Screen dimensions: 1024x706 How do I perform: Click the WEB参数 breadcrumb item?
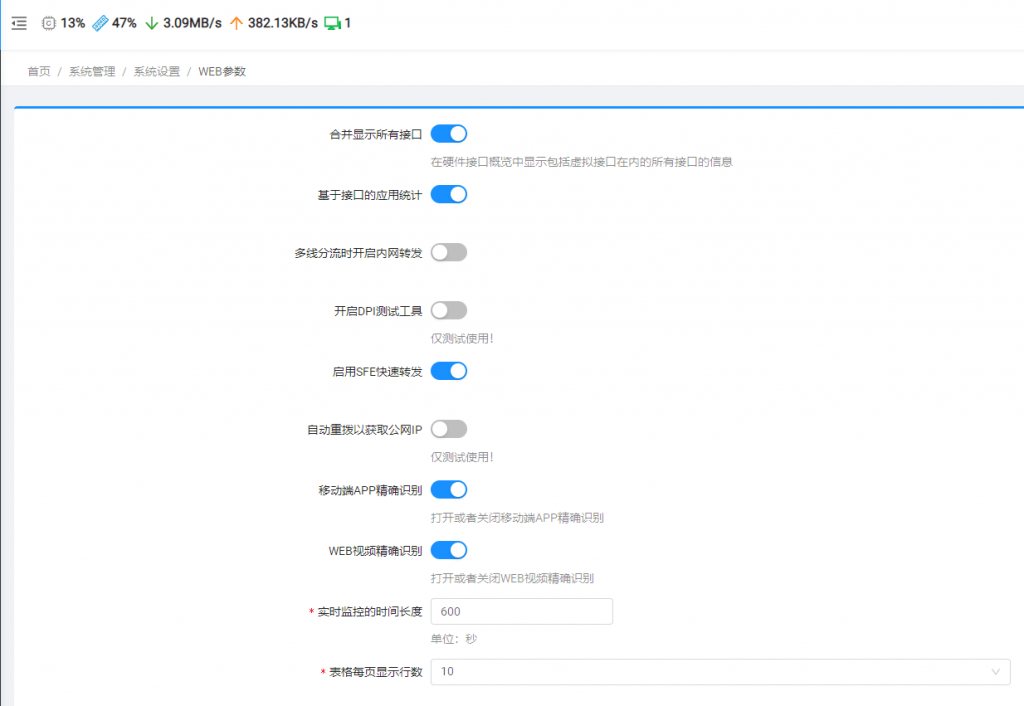(x=222, y=72)
